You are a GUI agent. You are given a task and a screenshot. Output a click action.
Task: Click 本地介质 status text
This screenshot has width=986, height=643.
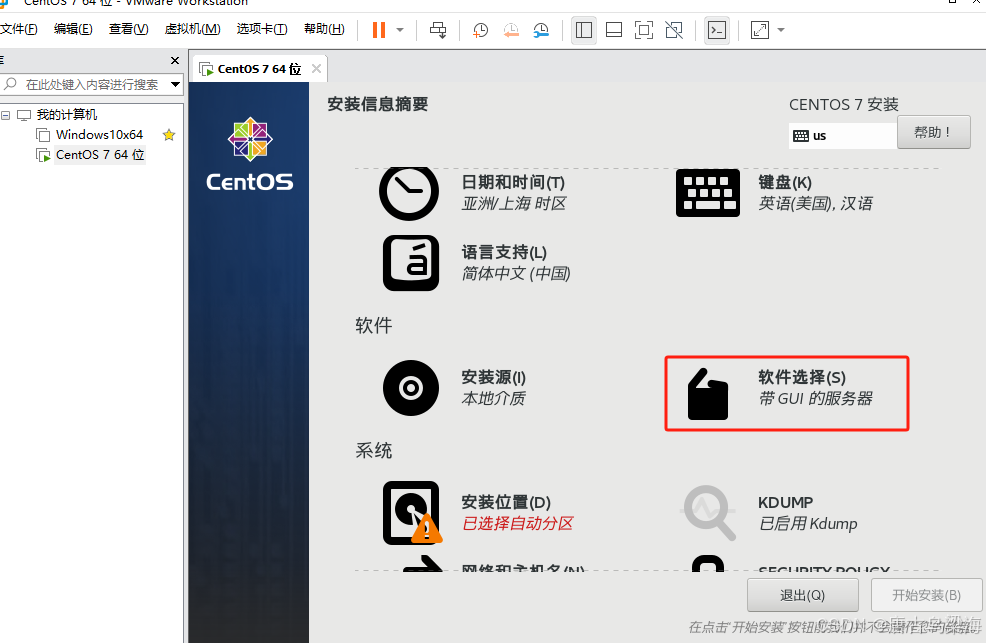click(x=494, y=398)
